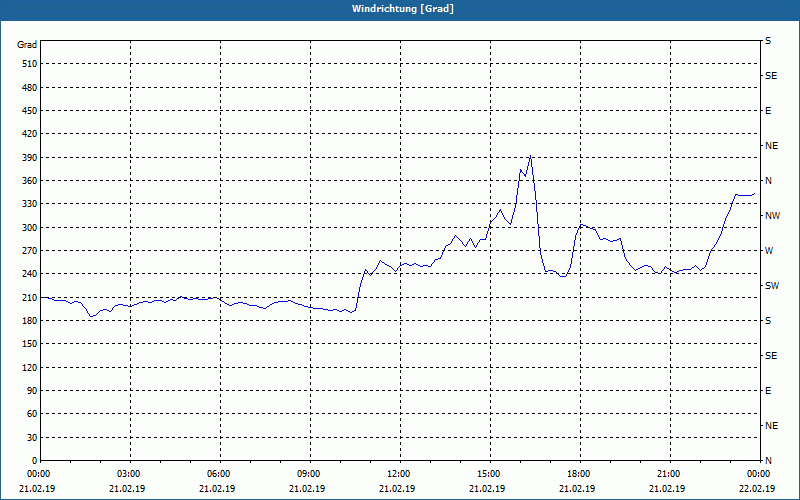
Task: Select the SE compass label at 120 gridline
Action: tap(771, 356)
